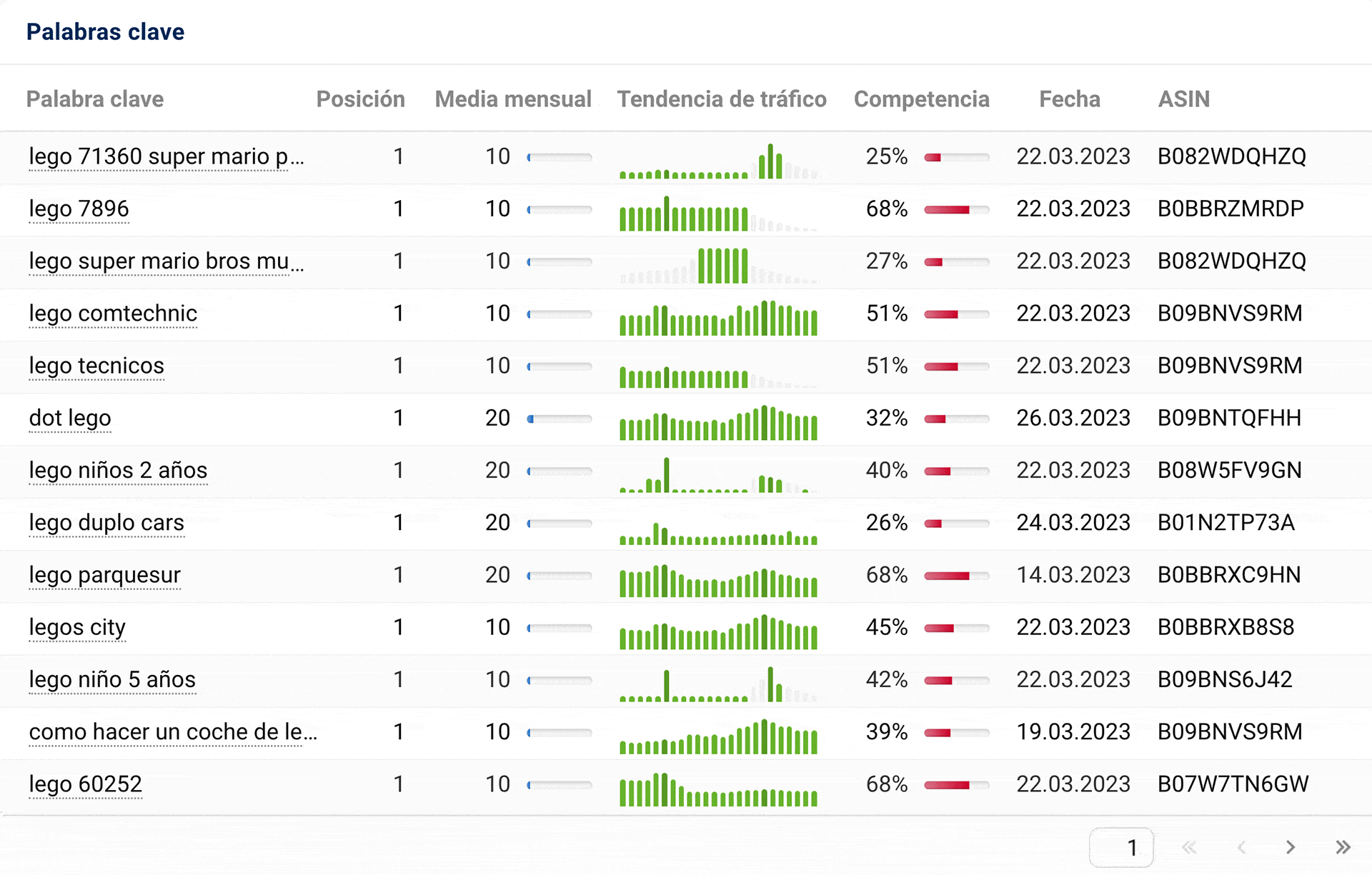Image resolution: width=1372 pixels, height=875 pixels.
Task: Click competition bar for lego parquesur
Action: click(956, 576)
